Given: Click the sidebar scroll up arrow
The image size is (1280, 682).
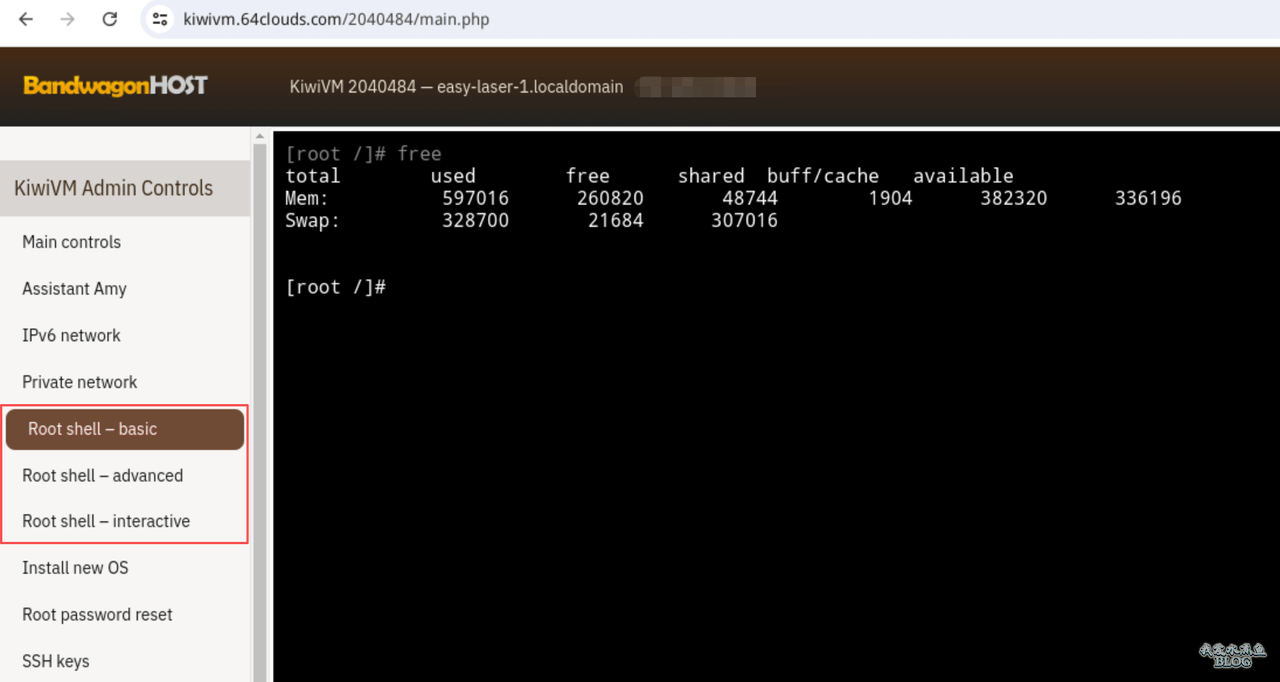Looking at the screenshot, I should pos(260,137).
